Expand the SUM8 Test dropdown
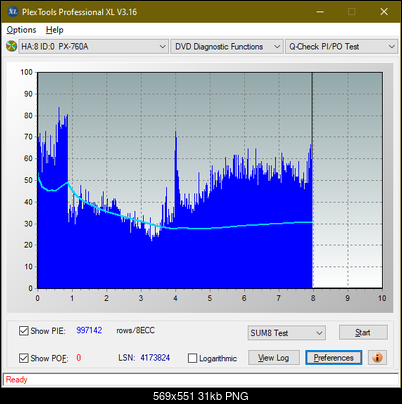This screenshot has height=404, width=402. tap(287, 333)
